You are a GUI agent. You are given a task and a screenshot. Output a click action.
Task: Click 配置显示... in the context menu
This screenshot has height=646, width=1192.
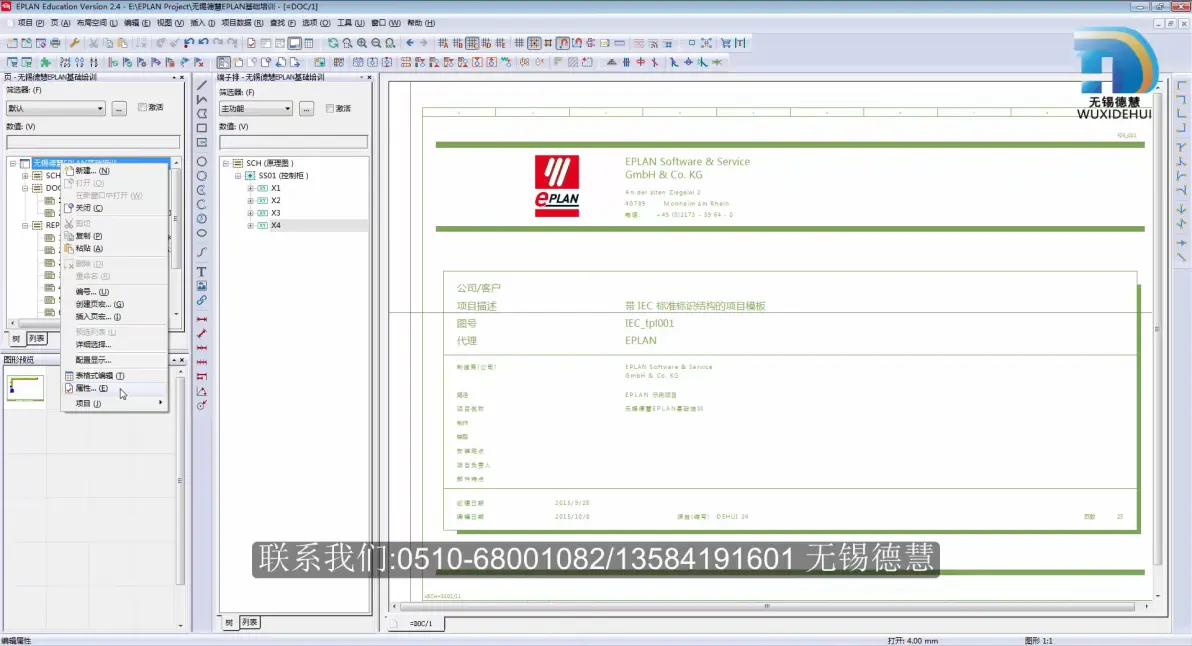[x=114, y=360]
